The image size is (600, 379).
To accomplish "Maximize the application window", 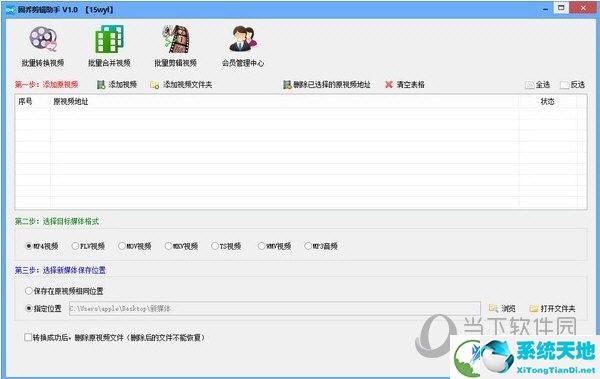I will (561, 8).
